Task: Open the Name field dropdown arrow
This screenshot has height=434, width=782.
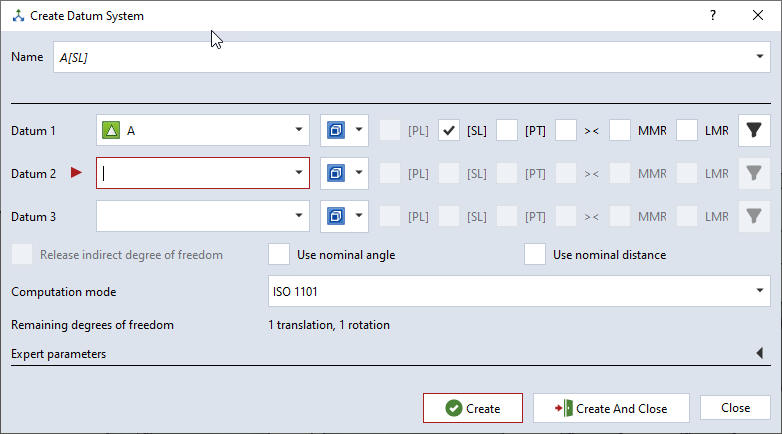Action: click(x=760, y=56)
